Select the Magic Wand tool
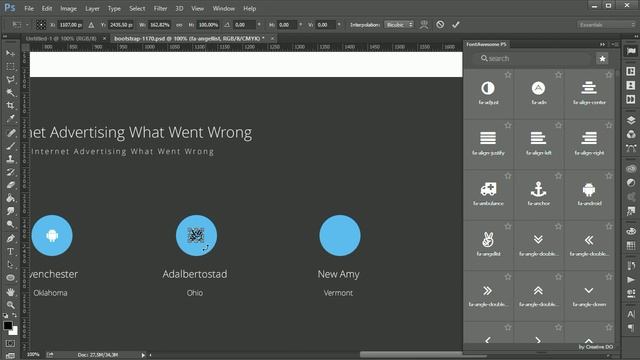 tap(10, 92)
